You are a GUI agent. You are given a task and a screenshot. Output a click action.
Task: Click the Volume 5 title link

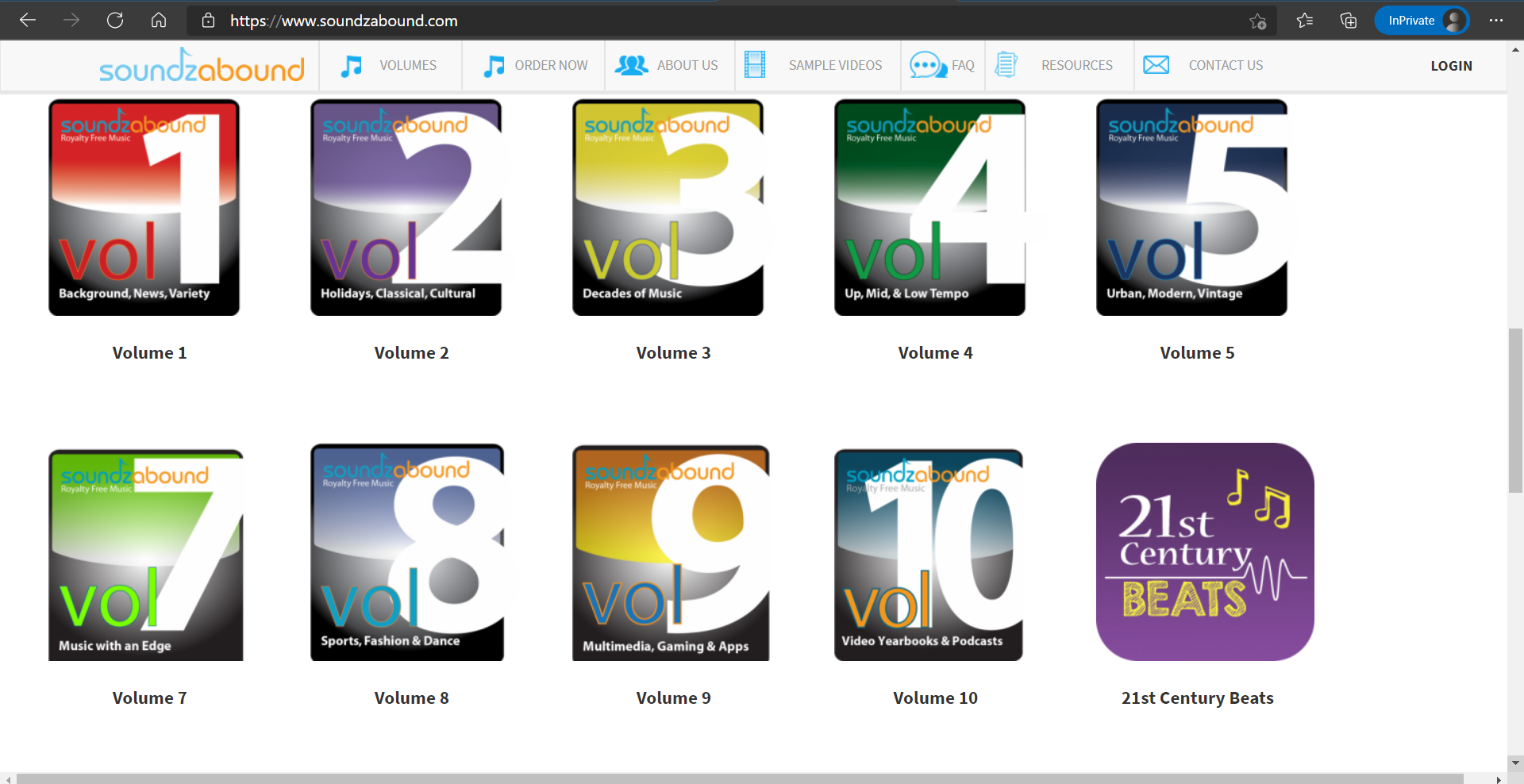click(1197, 353)
